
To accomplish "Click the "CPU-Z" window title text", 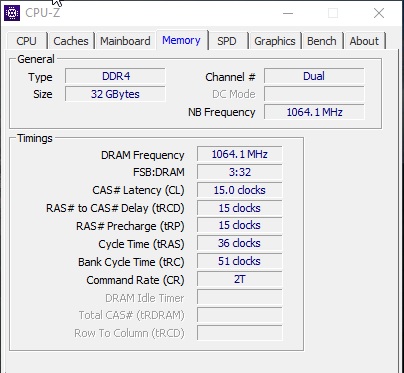I will 43,13.
